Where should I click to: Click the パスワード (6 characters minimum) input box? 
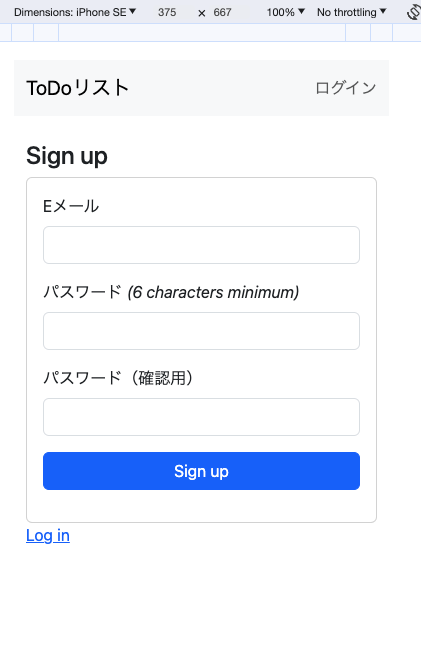click(x=202, y=331)
